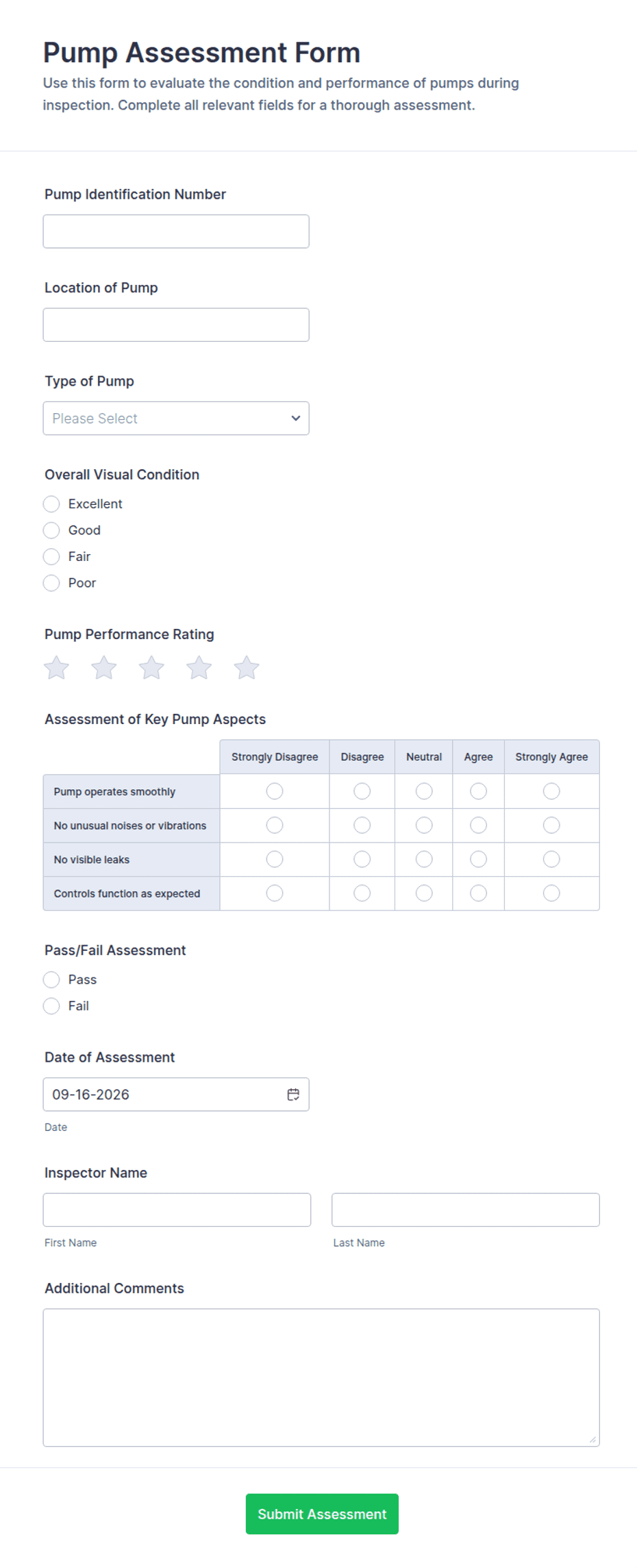The height and width of the screenshot is (1568, 637).
Task: Focus the Pump Identification Number field
Action: pyautogui.click(x=176, y=232)
